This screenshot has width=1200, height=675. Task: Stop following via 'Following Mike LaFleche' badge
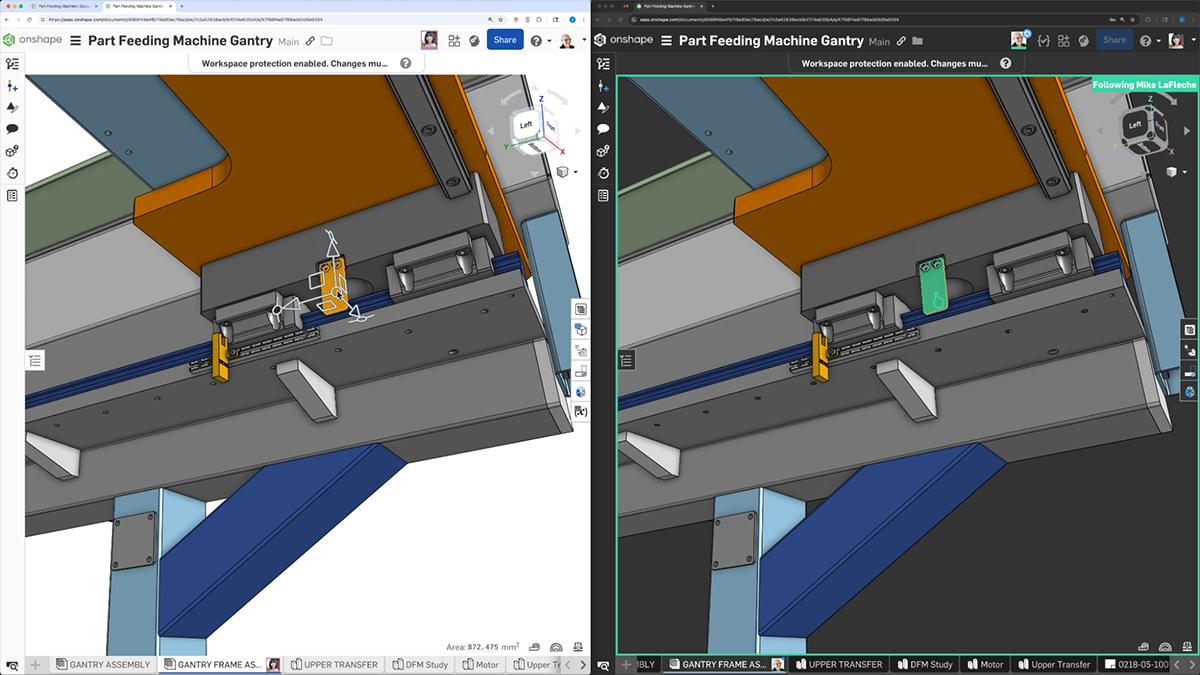coord(1144,85)
